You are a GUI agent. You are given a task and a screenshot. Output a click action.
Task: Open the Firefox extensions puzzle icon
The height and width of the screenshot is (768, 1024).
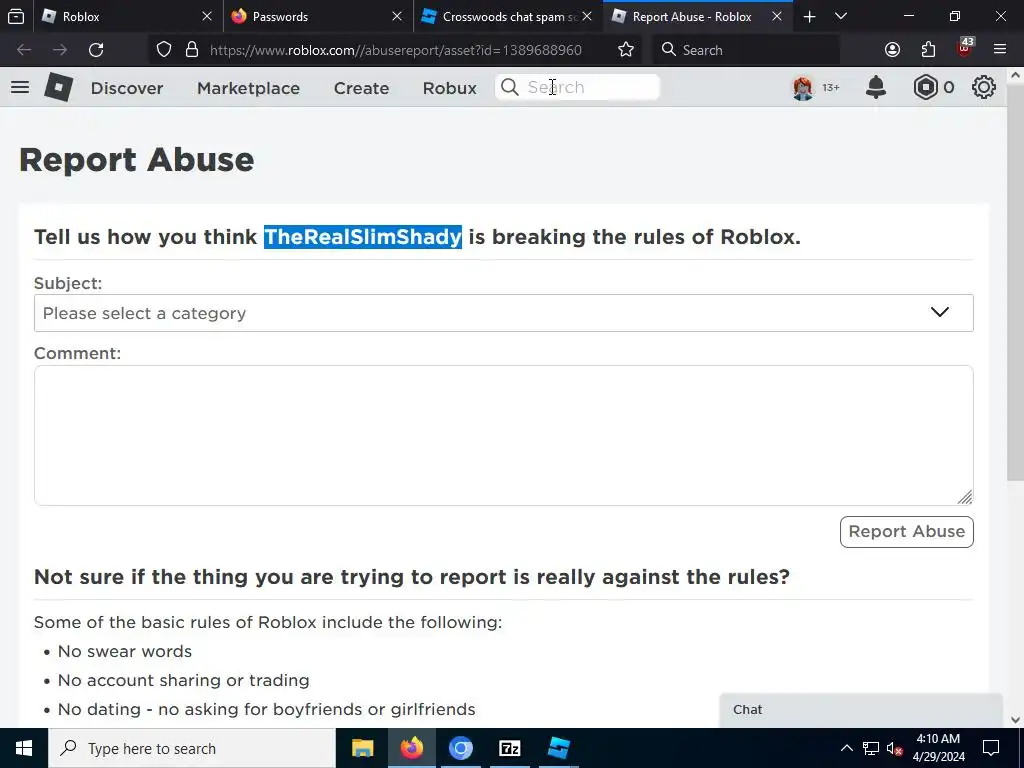tap(928, 50)
